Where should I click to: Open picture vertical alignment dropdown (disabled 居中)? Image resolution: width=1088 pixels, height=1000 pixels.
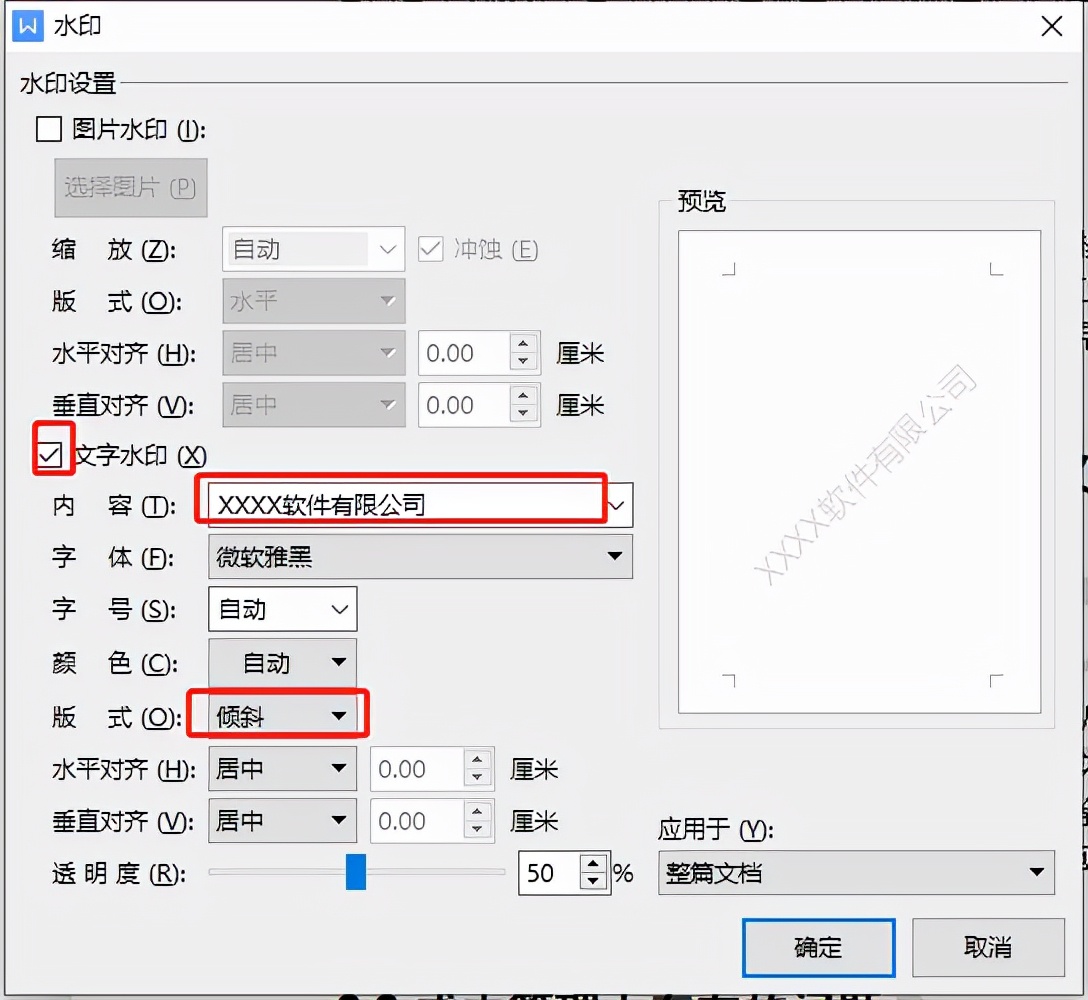tap(314, 405)
